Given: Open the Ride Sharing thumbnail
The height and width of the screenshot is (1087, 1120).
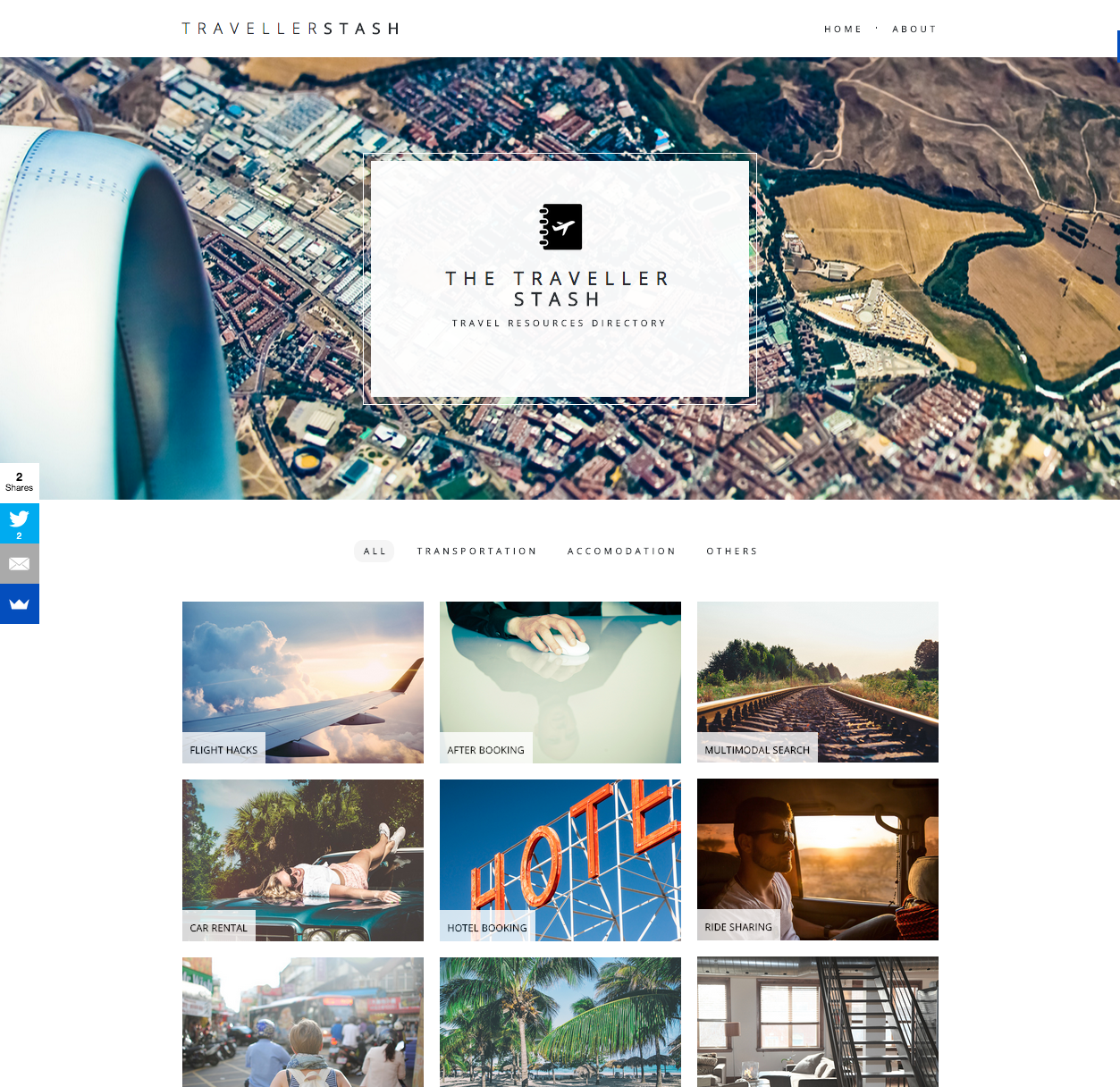Looking at the screenshot, I should click(818, 859).
